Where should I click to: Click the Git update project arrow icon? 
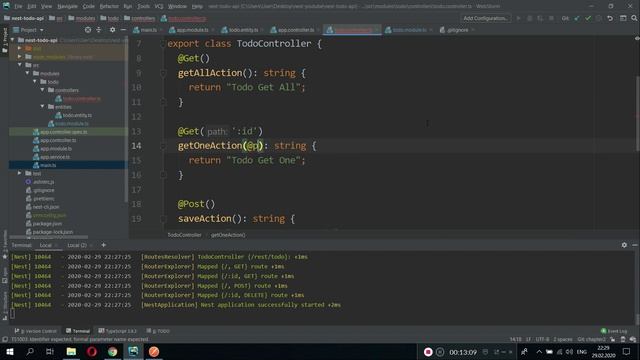(577, 18)
